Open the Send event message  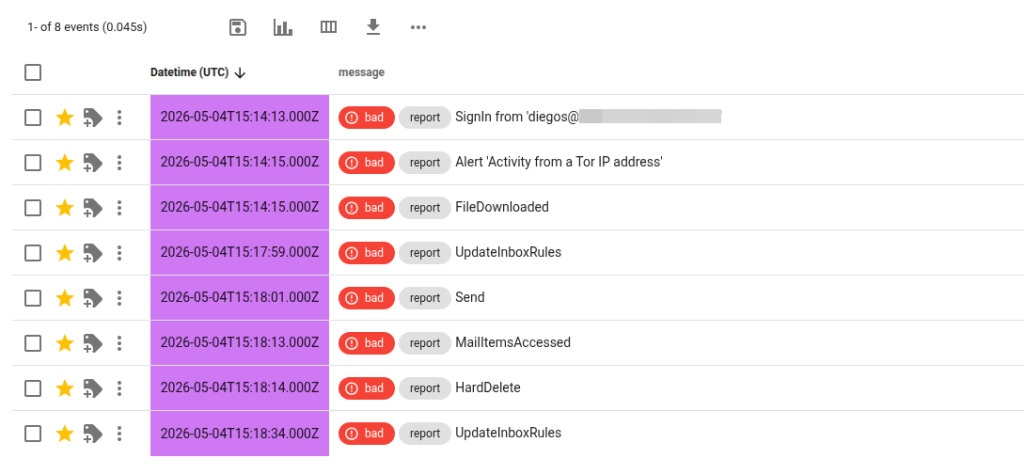pyautogui.click(x=470, y=298)
